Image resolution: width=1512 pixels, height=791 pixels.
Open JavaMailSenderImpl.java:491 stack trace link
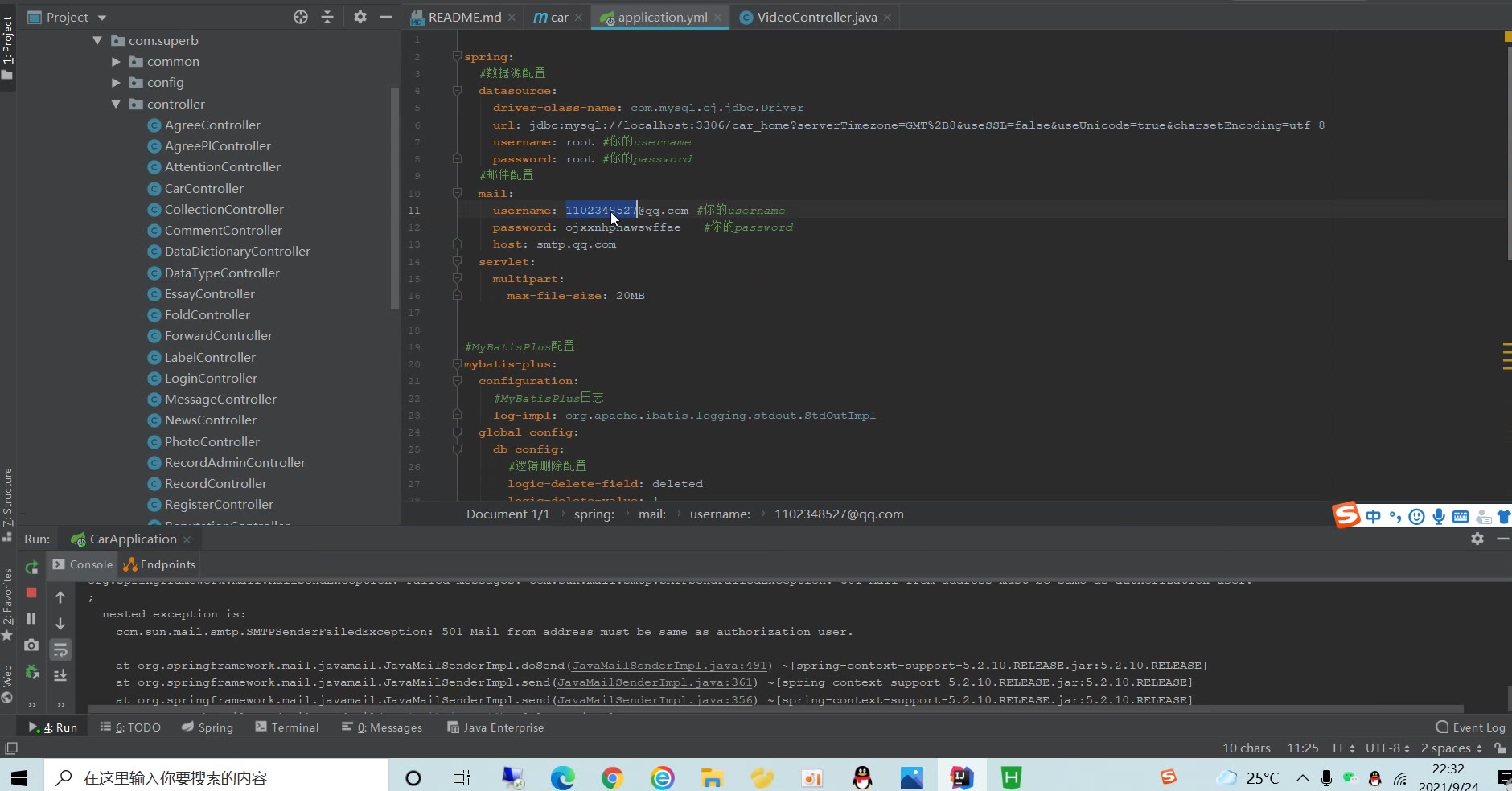668,666
